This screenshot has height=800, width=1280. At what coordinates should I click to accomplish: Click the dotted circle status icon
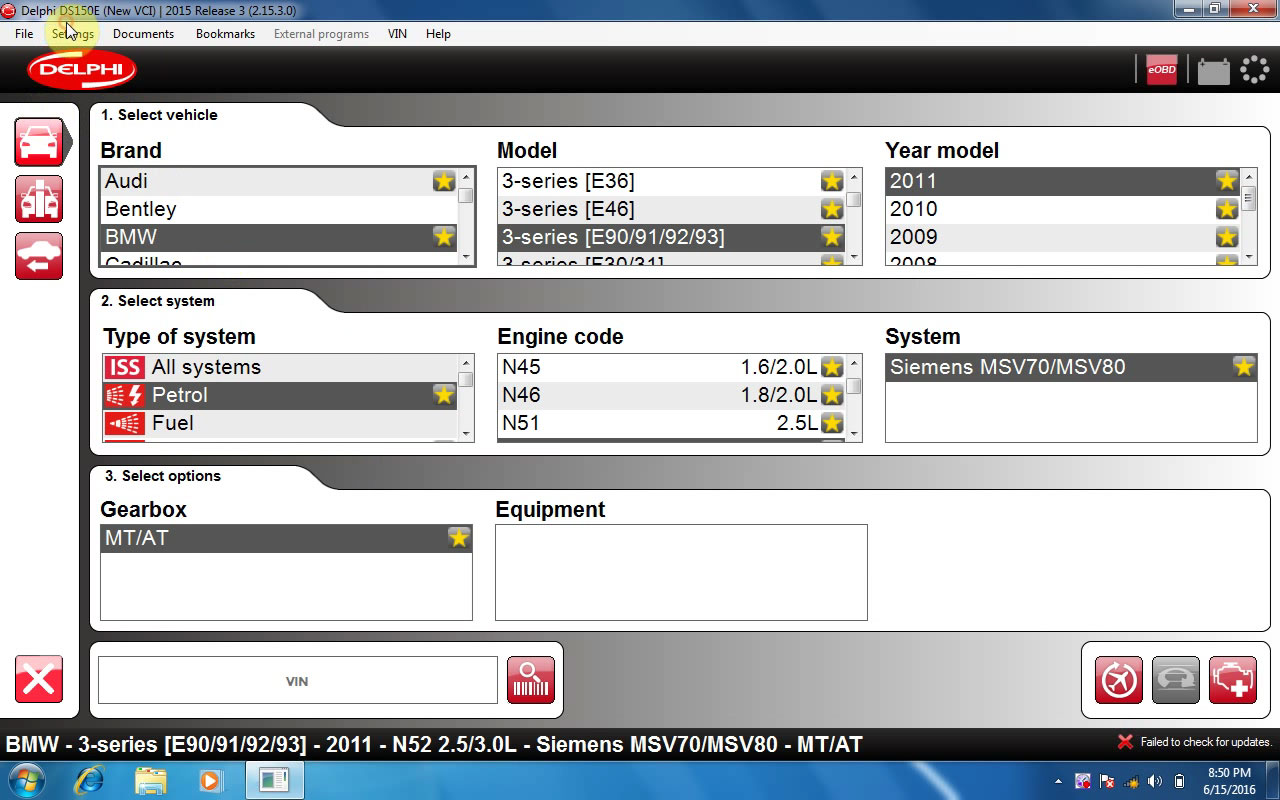click(1254, 70)
